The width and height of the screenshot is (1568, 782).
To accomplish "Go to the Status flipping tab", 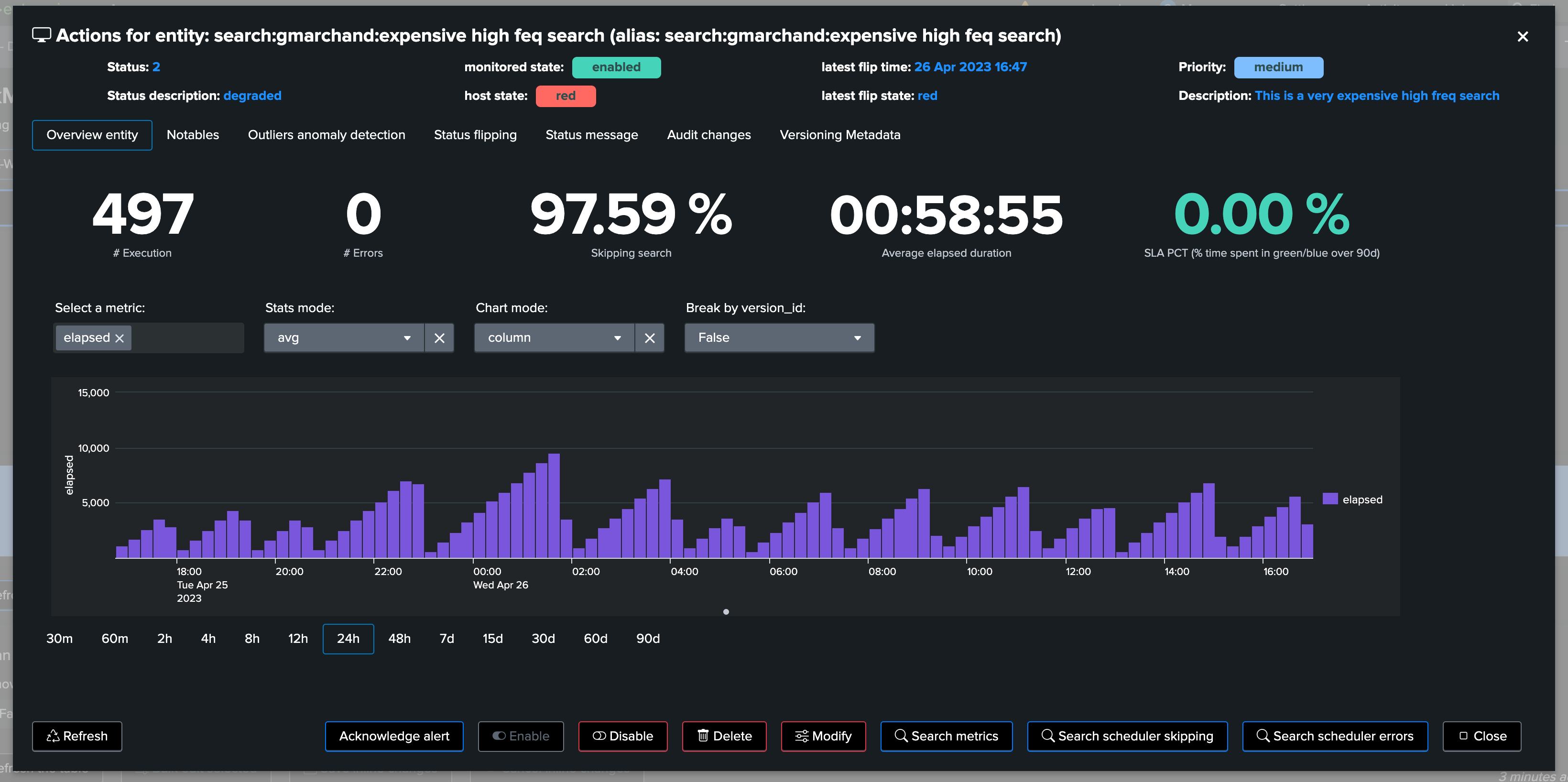I will pyautogui.click(x=475, y=135).
